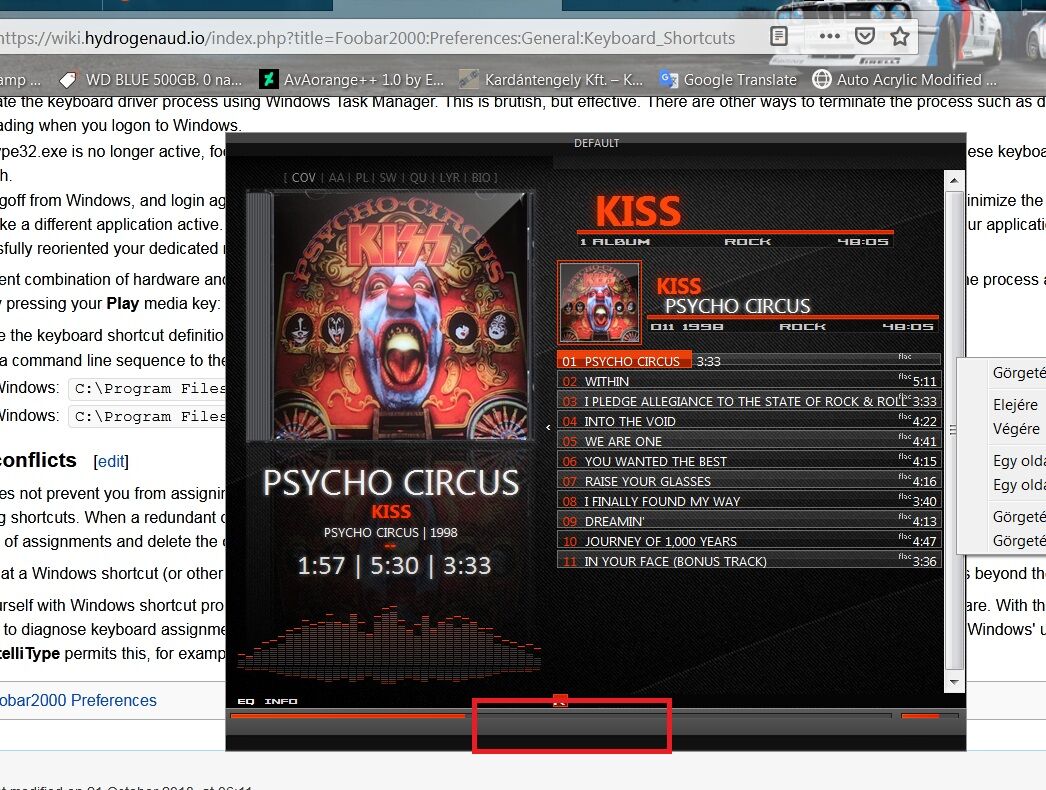Click the volume slider at bottom right

point(929,716)
